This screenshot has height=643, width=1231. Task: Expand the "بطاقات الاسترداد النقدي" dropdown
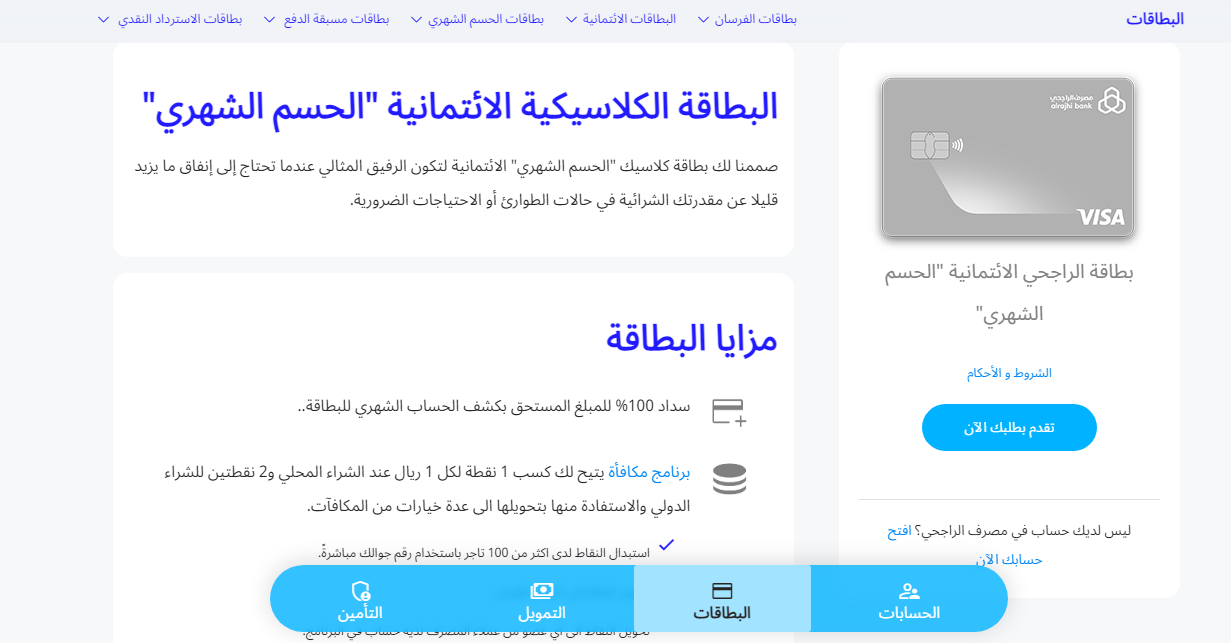point(170,19)
